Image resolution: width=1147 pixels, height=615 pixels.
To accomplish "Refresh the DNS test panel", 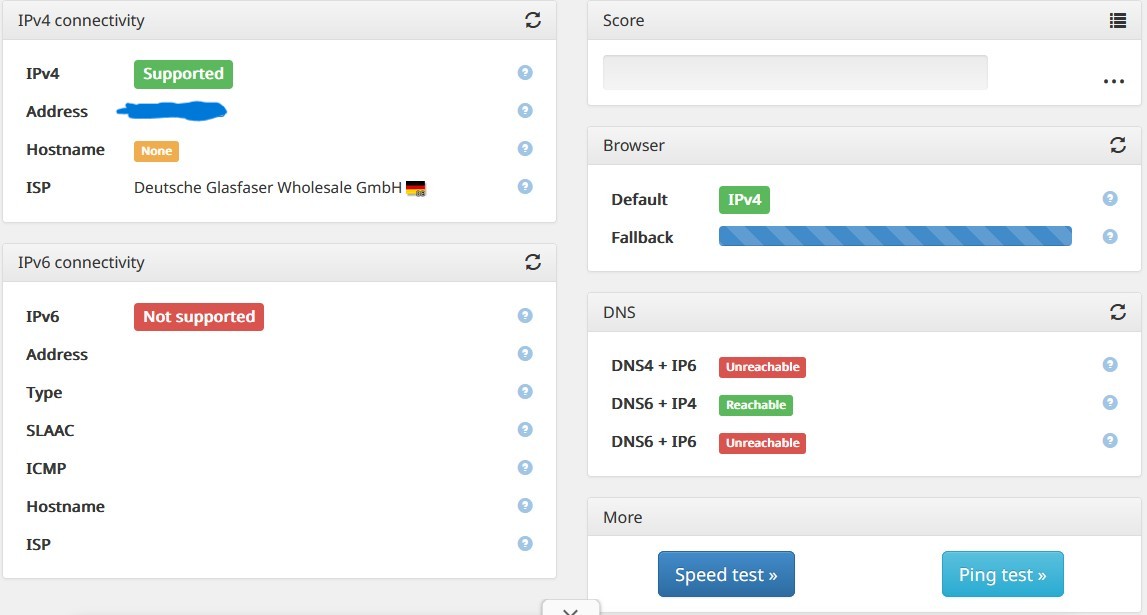I will [1118, 312].
